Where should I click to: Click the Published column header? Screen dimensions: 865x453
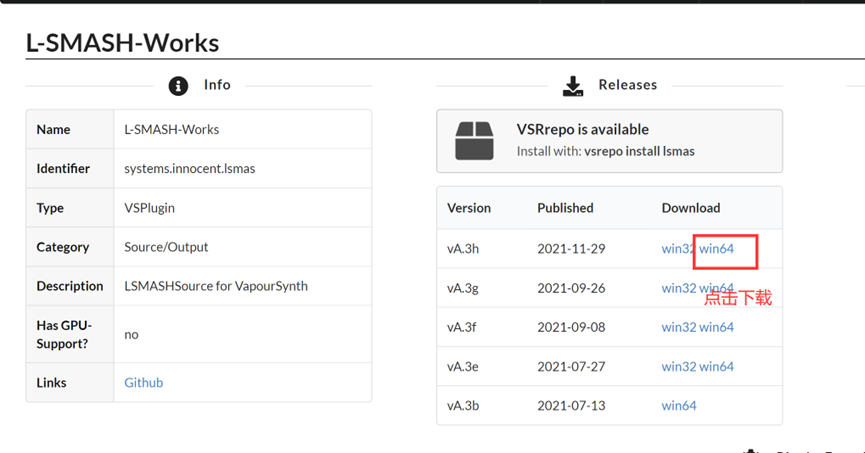coord(565,208)
